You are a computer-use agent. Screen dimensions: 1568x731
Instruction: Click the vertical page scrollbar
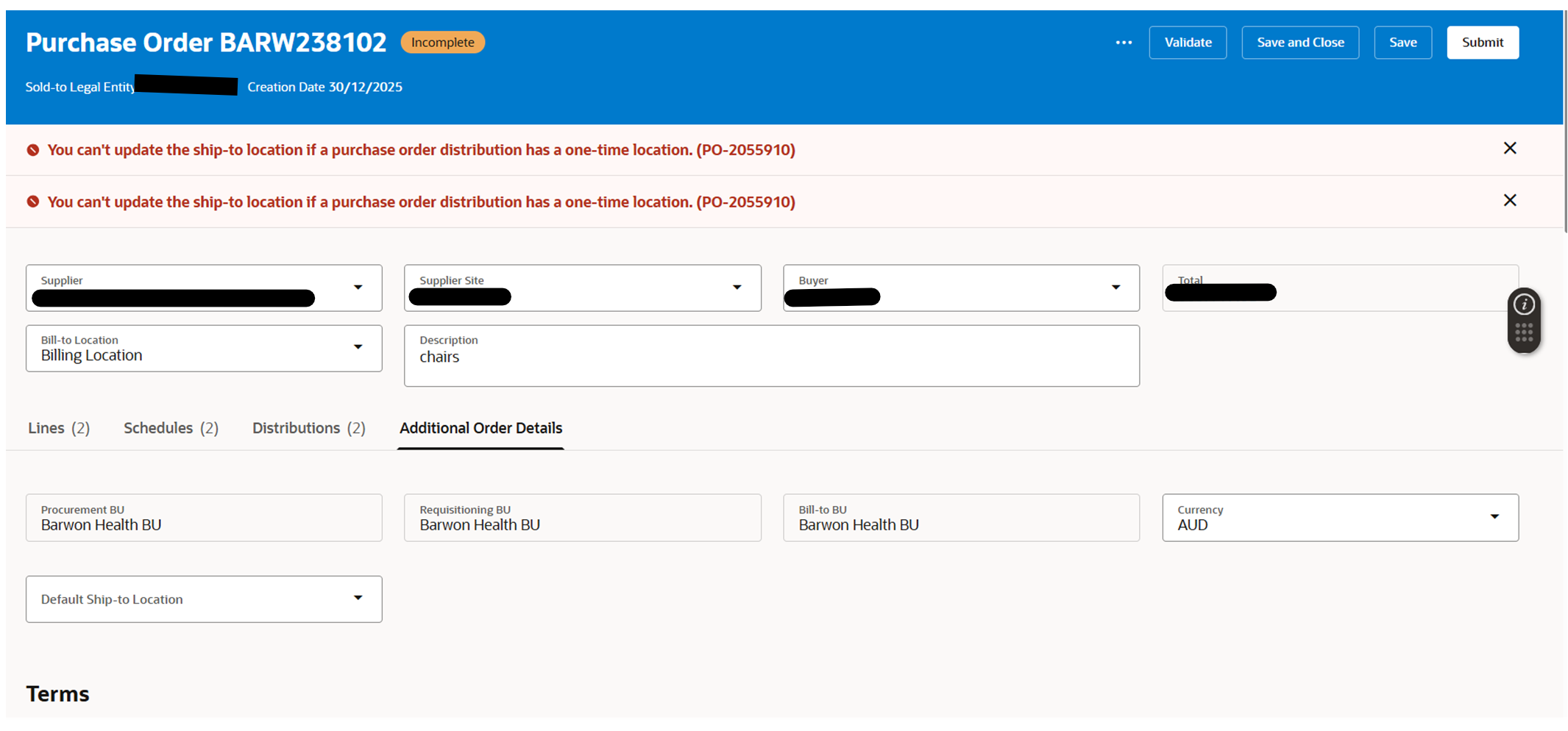(x=1565, y=121)
